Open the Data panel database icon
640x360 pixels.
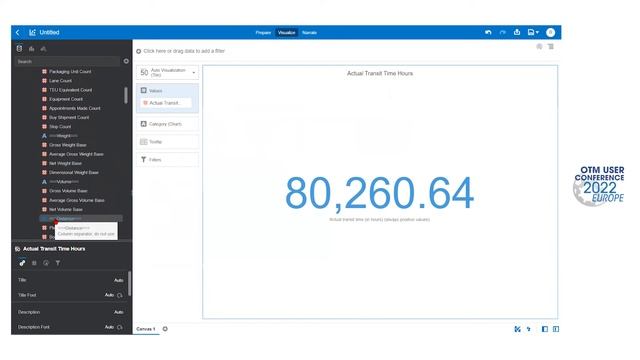click(19, 49)
